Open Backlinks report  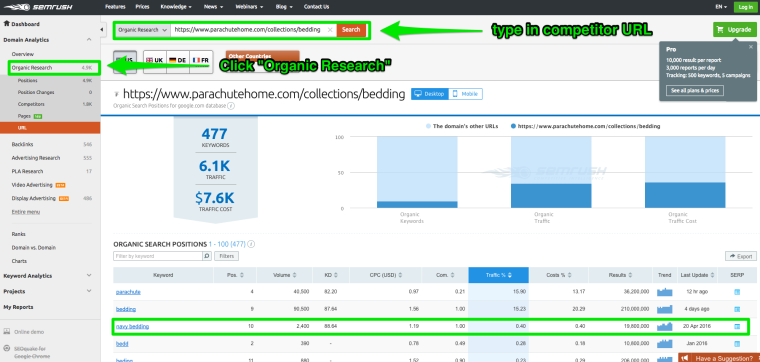22,144
